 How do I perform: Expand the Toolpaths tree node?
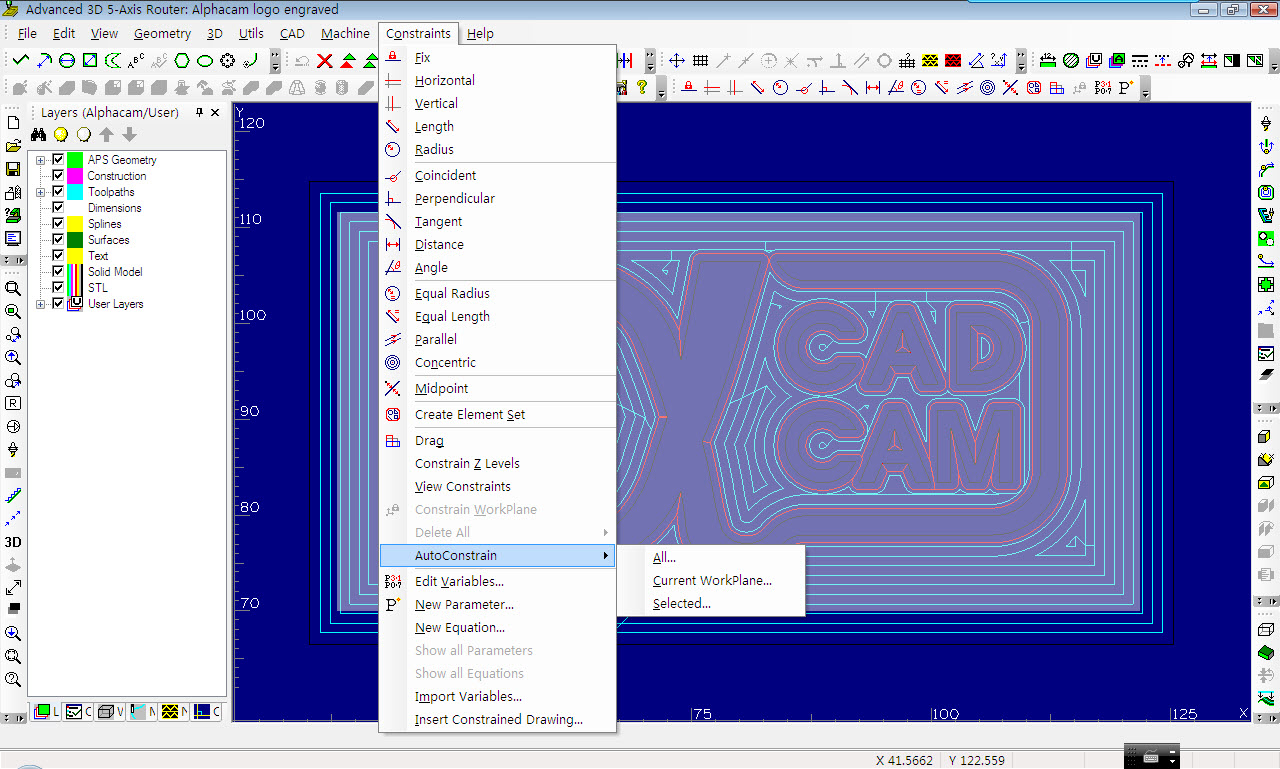click(41, 192)
